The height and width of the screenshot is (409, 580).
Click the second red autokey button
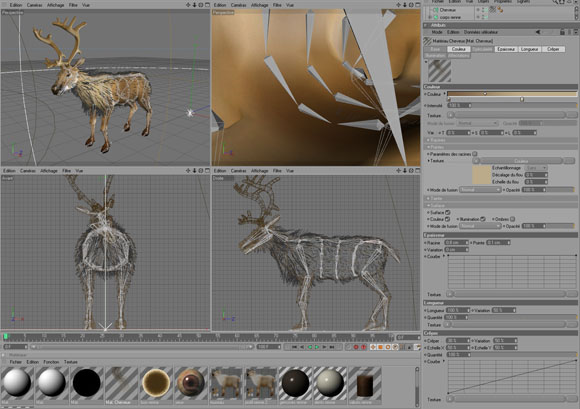(364, 347)
